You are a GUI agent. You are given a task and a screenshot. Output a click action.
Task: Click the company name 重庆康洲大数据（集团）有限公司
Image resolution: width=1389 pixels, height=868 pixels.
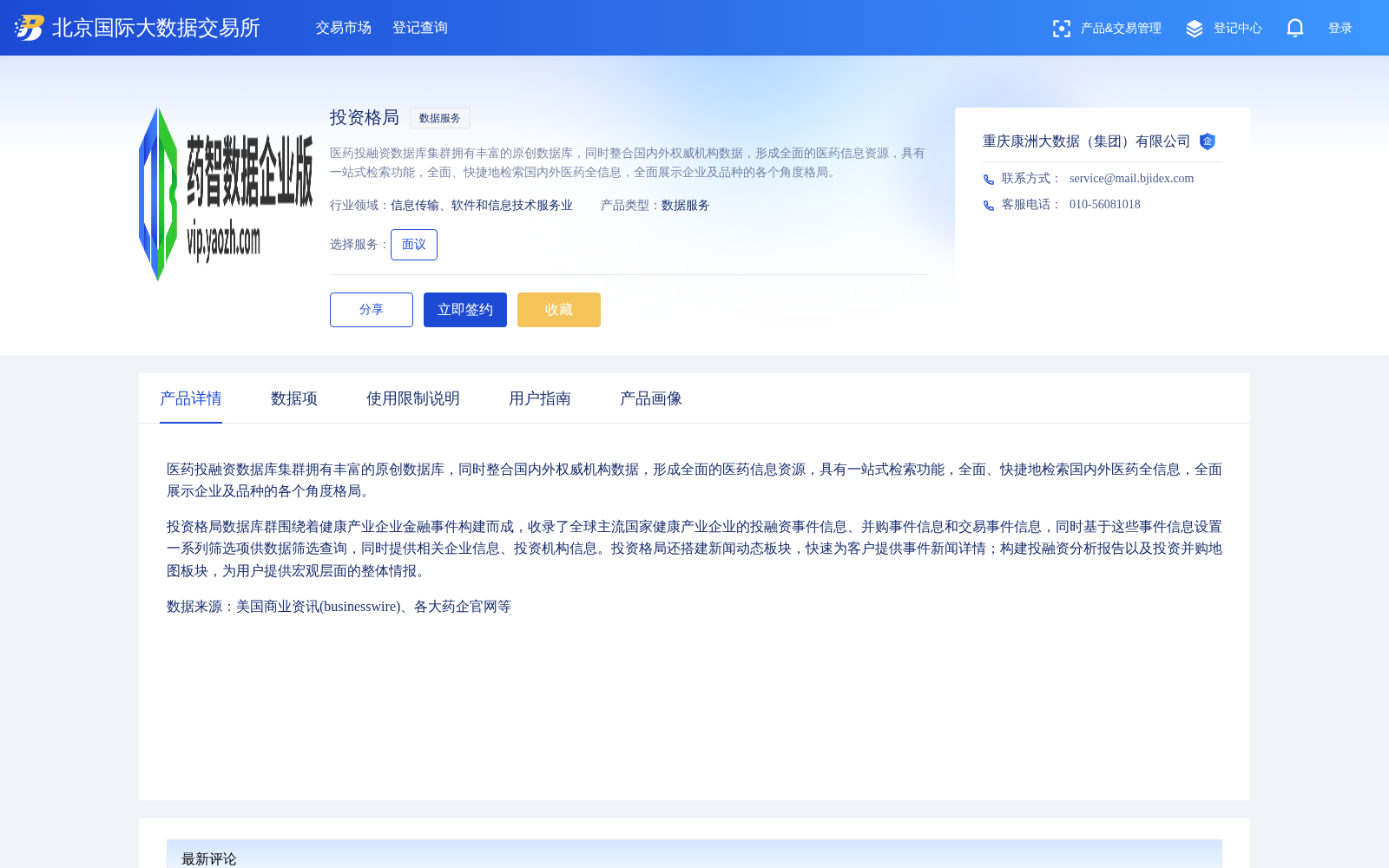(x=1087, y=141)
